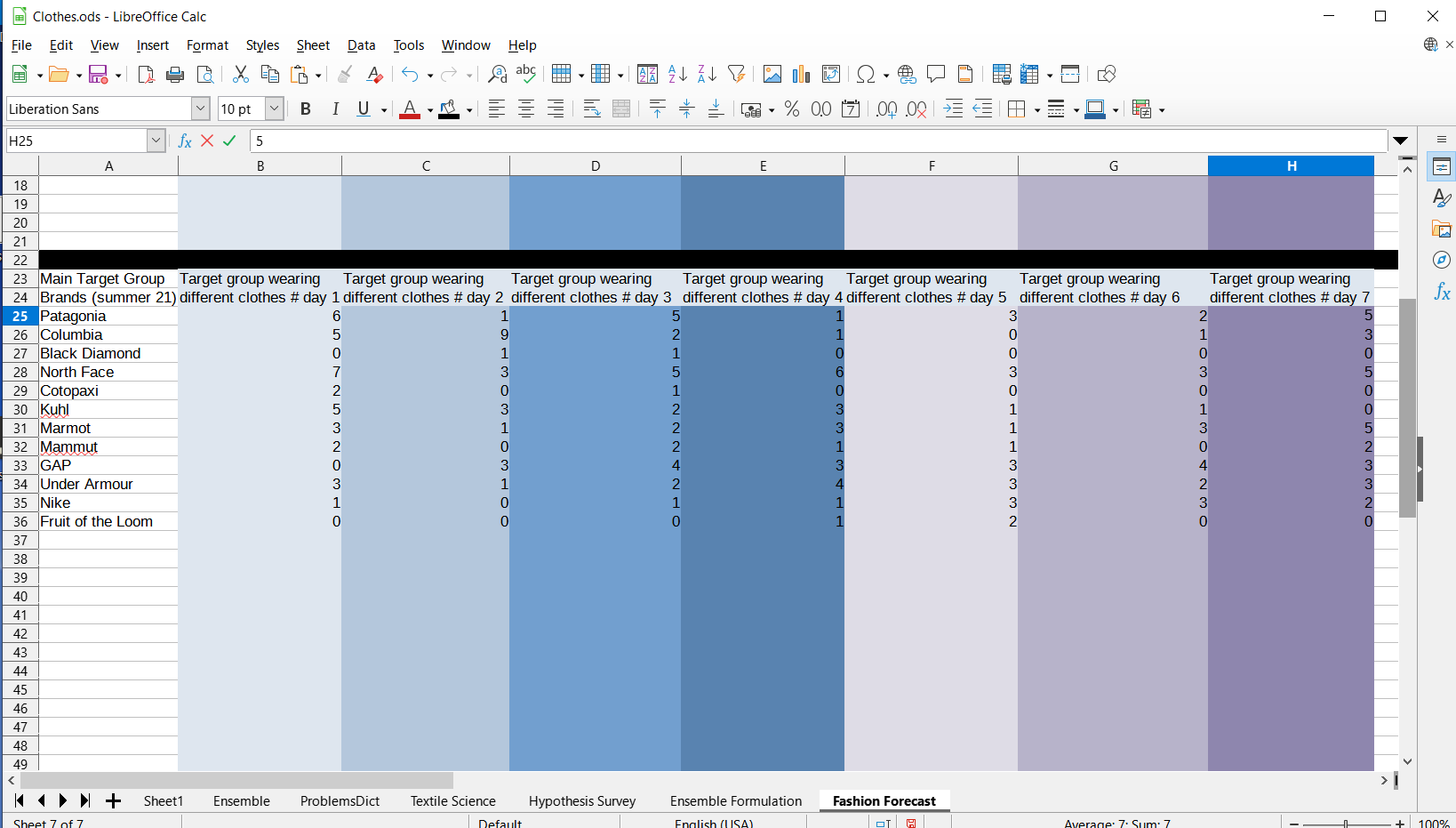Insert a pivot table
Image resolution: width=1456 pixels, height=828 pixels.
[831, 74]
